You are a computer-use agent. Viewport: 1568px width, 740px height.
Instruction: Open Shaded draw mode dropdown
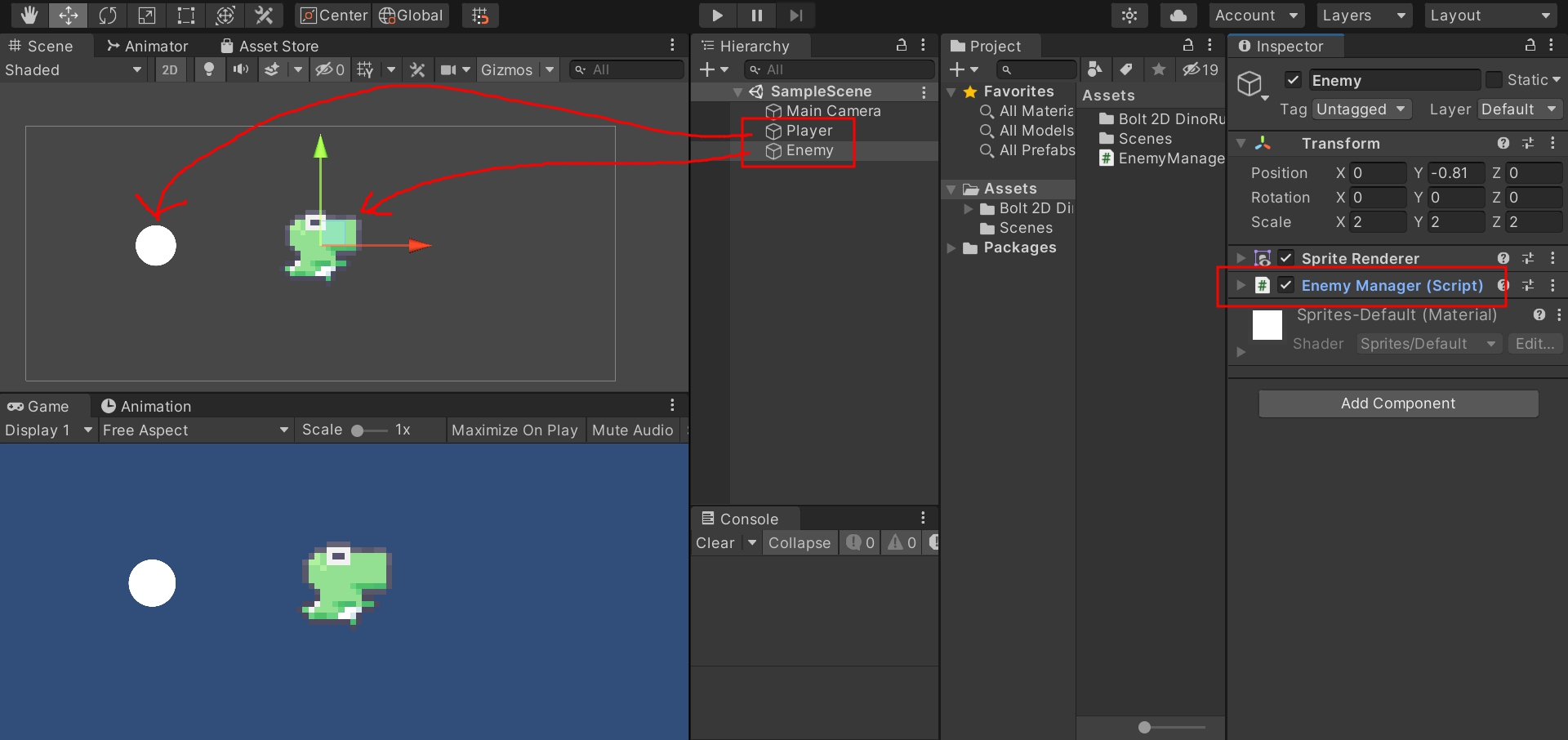(x=73, y=69)
